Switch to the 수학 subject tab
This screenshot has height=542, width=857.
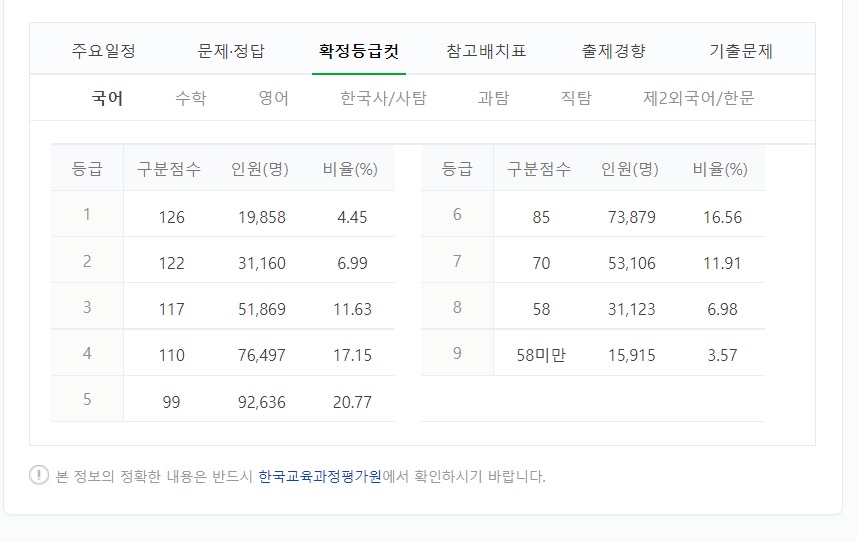(191, 98)
